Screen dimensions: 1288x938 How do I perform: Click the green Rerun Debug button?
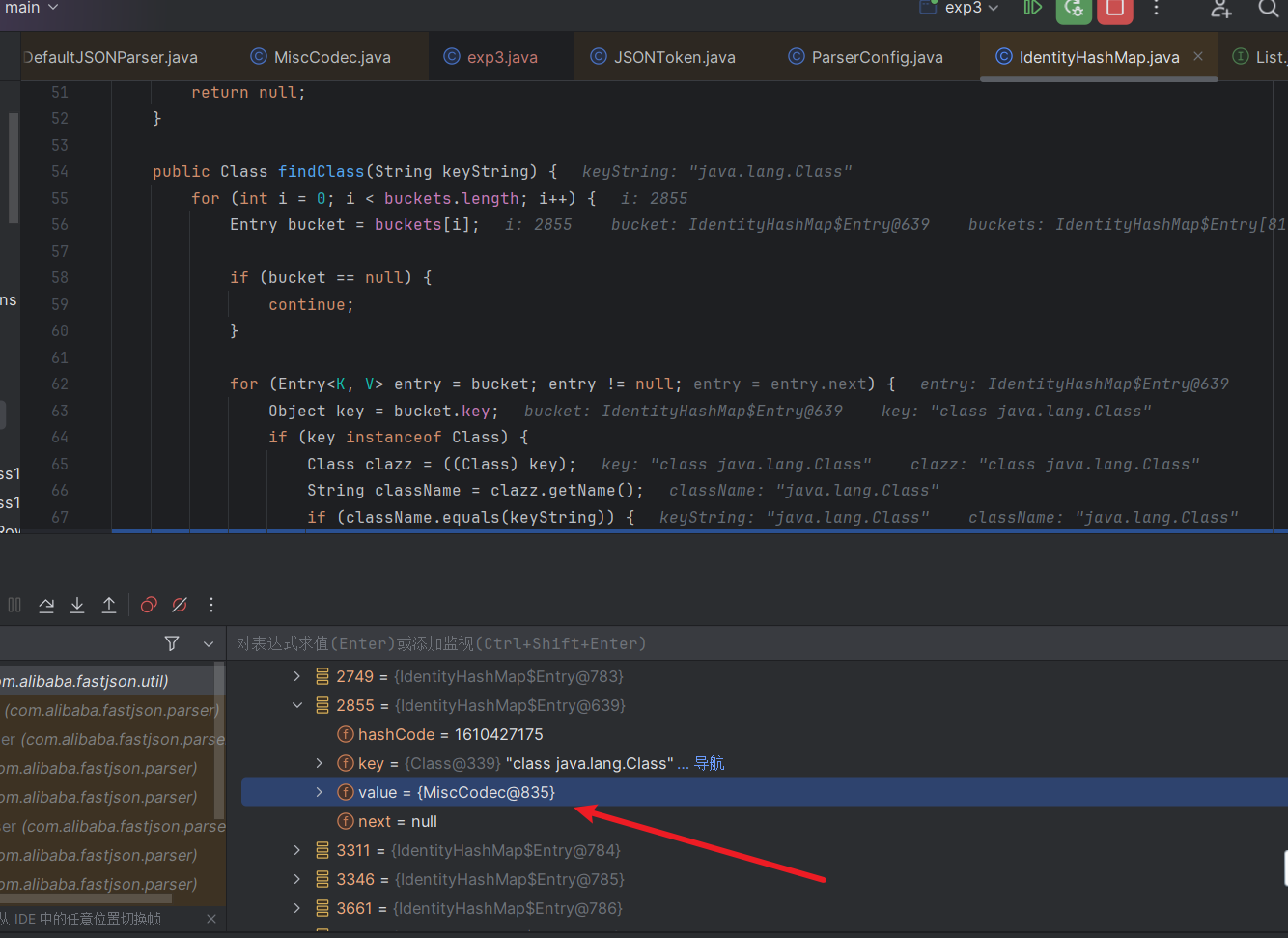coord(1074,9)
